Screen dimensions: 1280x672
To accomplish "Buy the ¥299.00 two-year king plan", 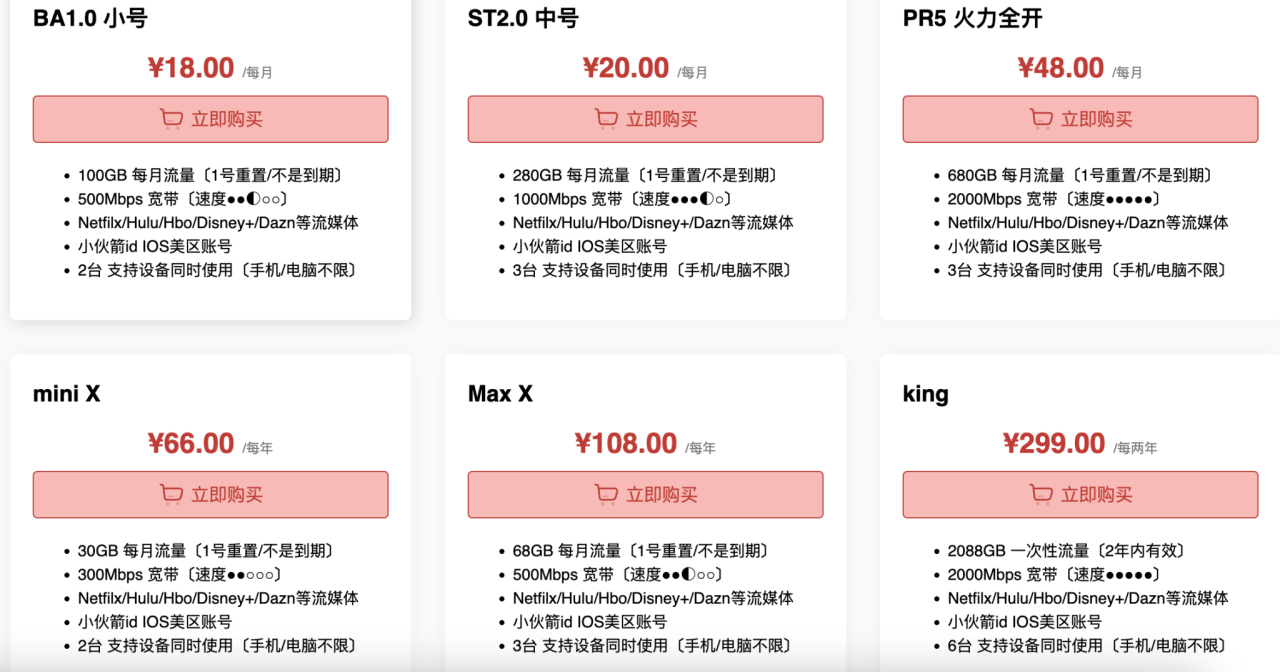I will (x=1080, y=495).
